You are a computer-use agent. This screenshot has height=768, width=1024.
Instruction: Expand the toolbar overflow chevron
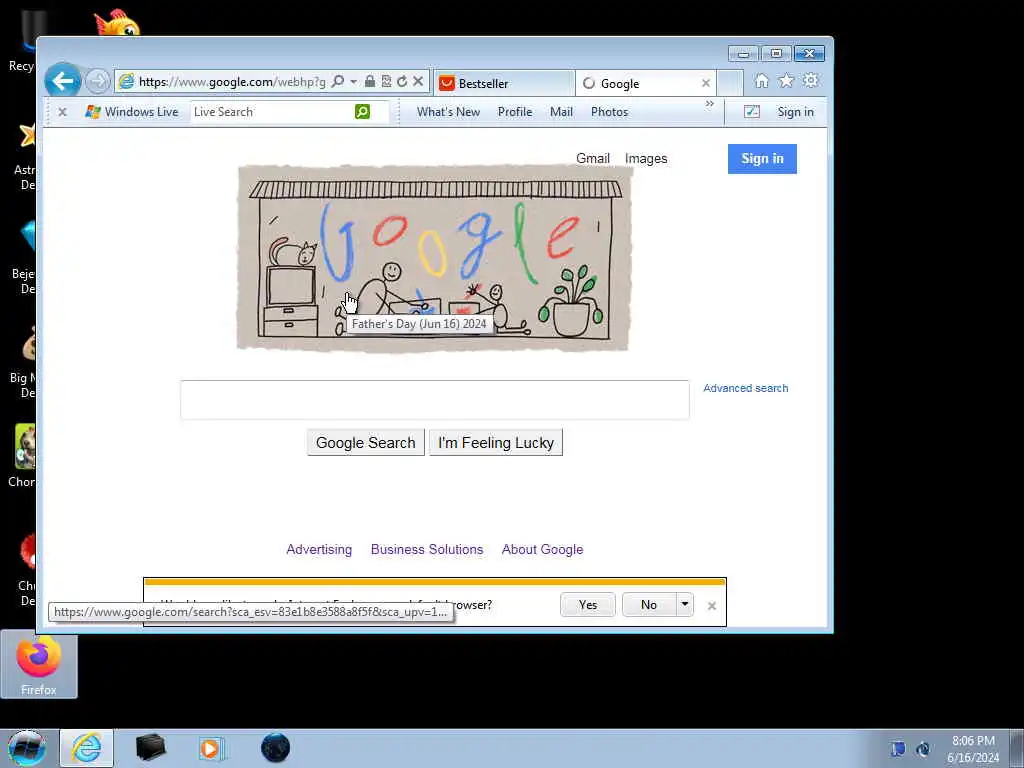pyautogui.click(x=710, y=104)
